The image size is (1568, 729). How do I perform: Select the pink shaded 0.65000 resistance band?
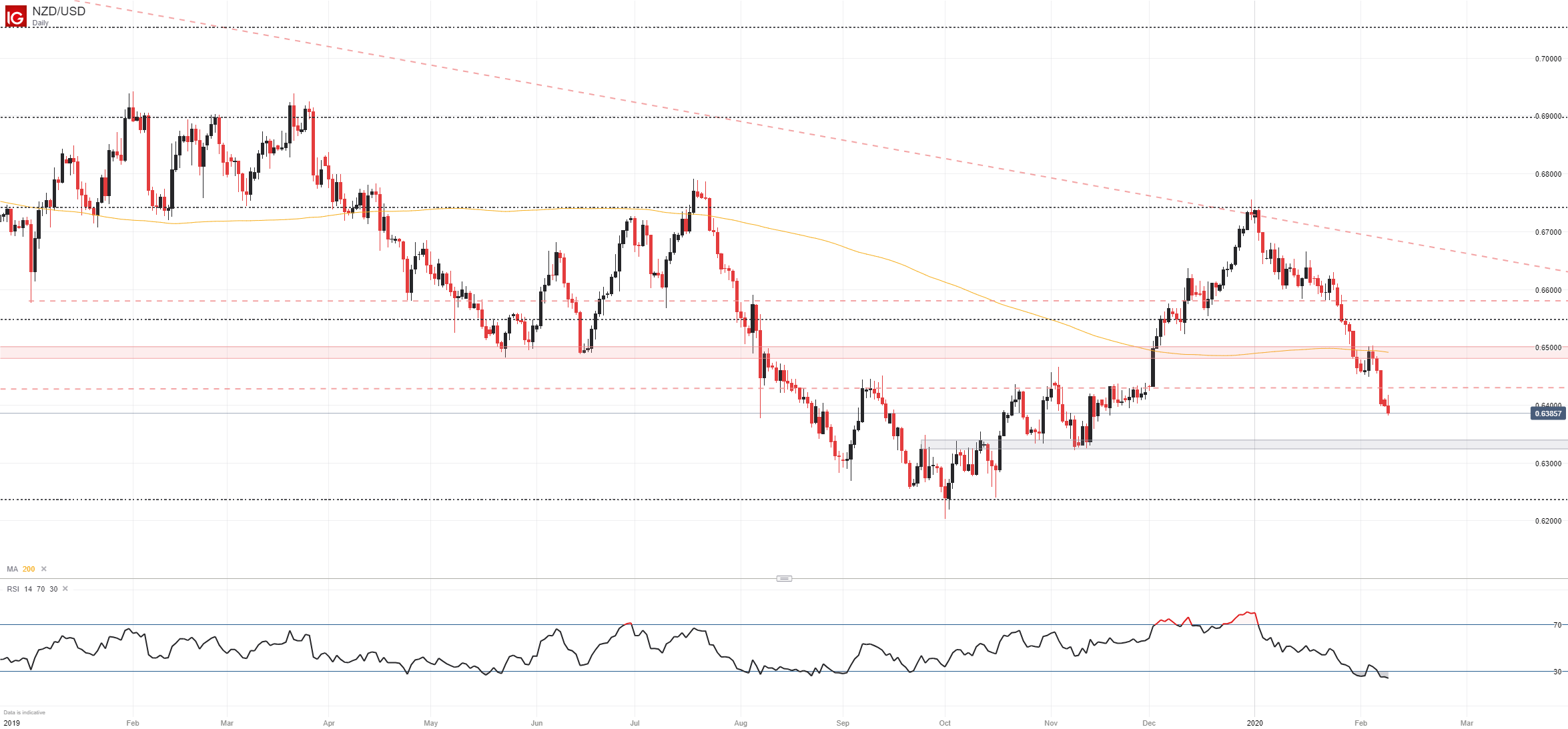click(x=784, y=352)
